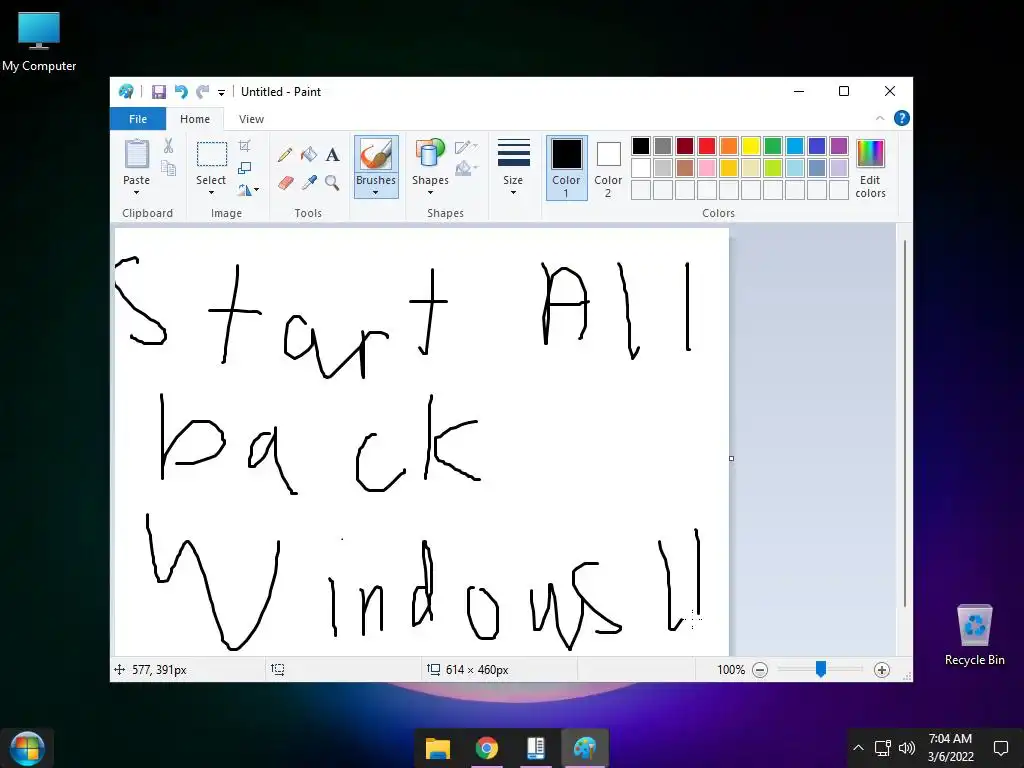This screenshot has height=768, width=1024.
Task: Collapse the ribbon with the chevron
Action: pos(880,118)
